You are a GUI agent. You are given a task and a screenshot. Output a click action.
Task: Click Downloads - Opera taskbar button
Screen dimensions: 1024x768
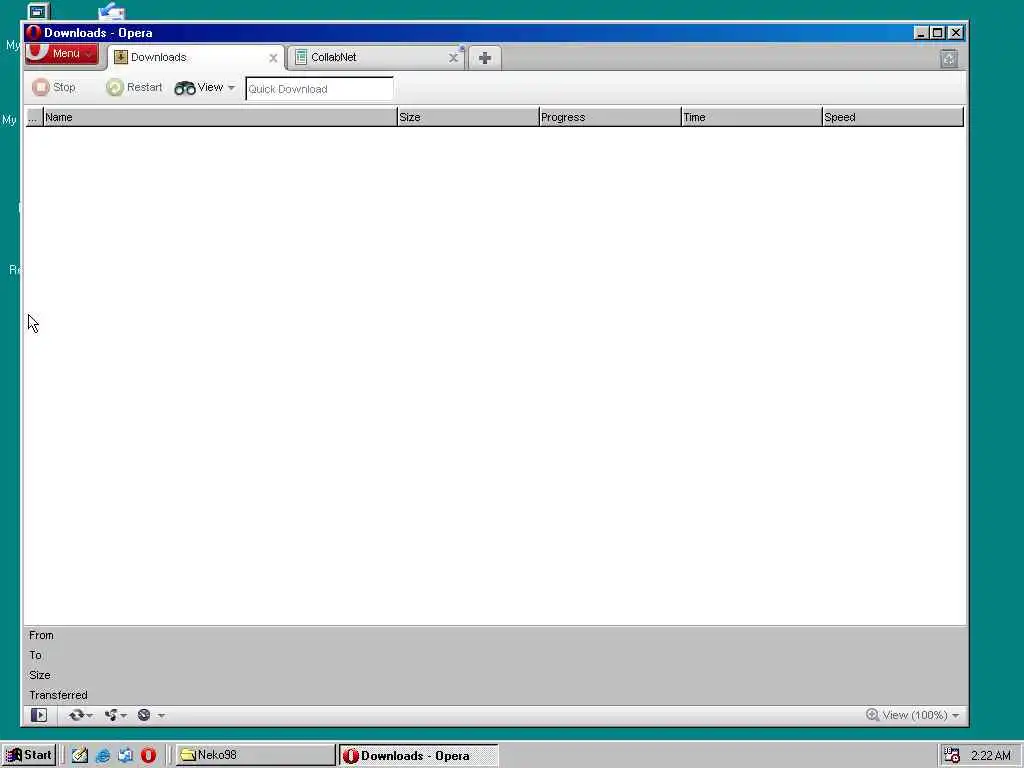click(x=419, y=756)
